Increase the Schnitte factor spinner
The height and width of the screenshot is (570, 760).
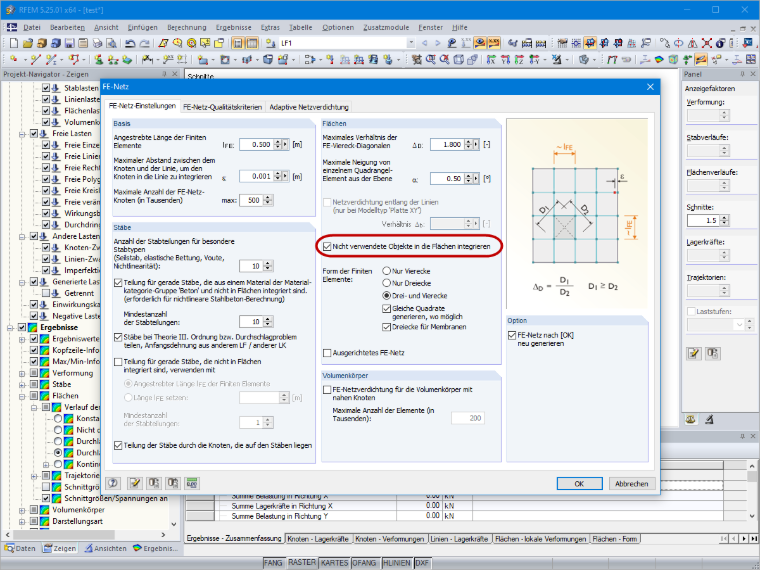coord(724,218)
